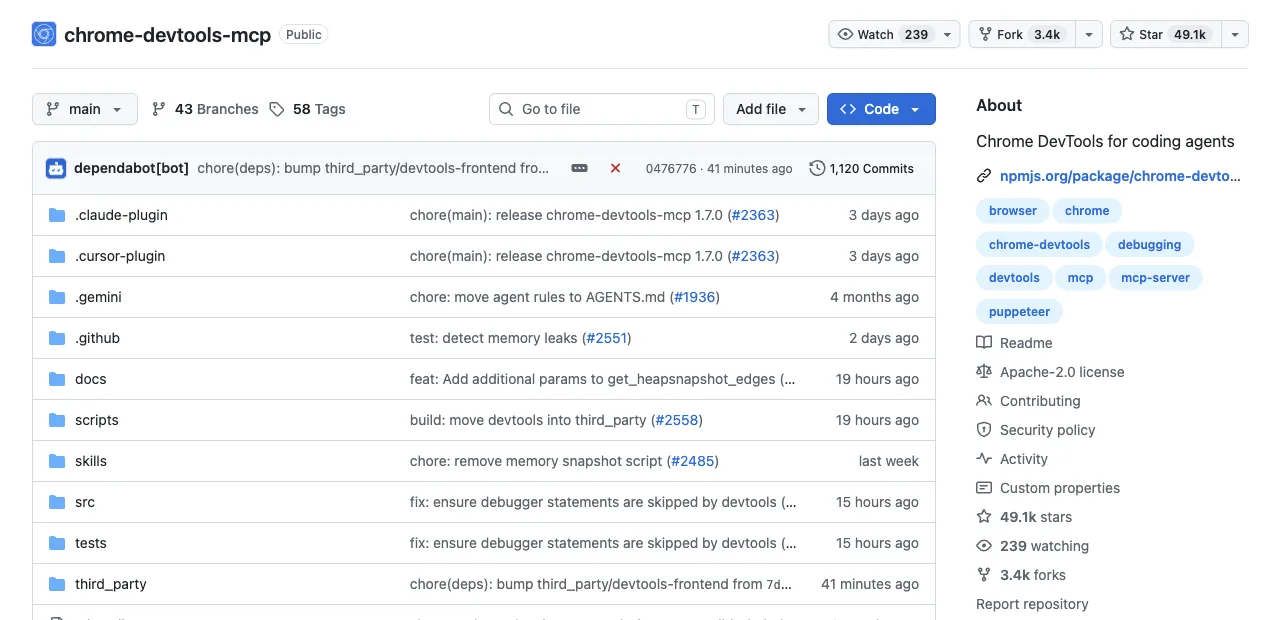Open the commit hash 0476776
Viewport: 1280px width, 620px height.
pyautogui.click(x=670, y=168)
